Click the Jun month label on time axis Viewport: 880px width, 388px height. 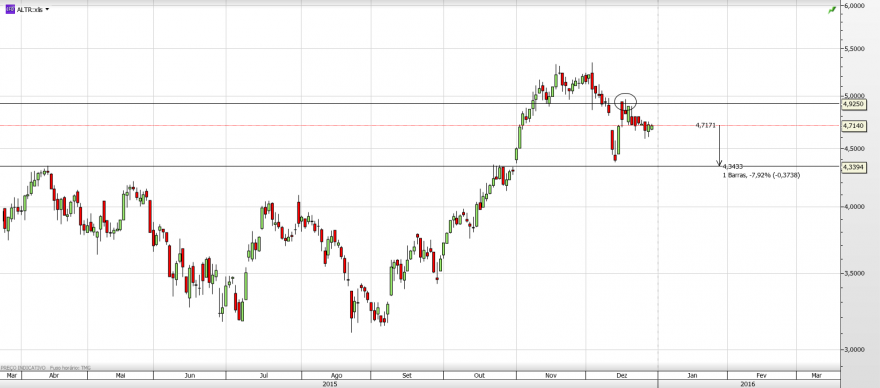pyautogui.click(x=190, y=375)
